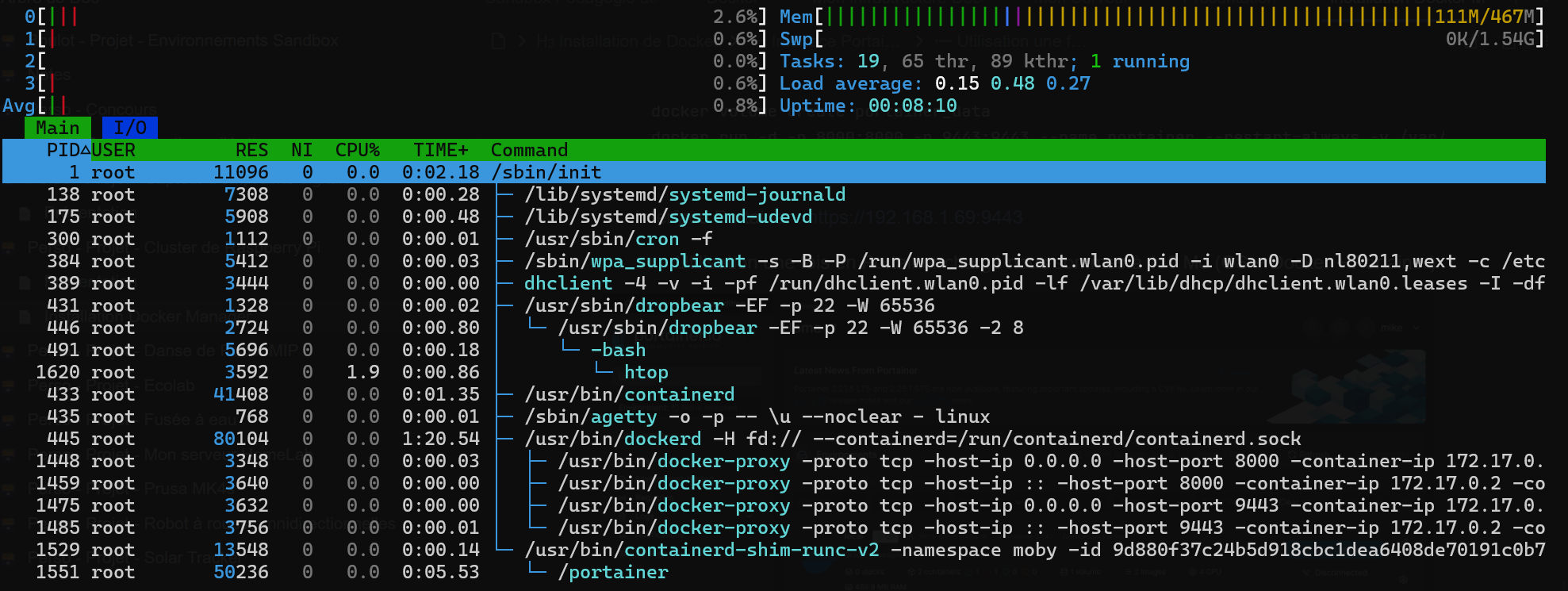1568x591 pixels.
Task: Switch to the Main tab
Action: [x=58, y=128]
